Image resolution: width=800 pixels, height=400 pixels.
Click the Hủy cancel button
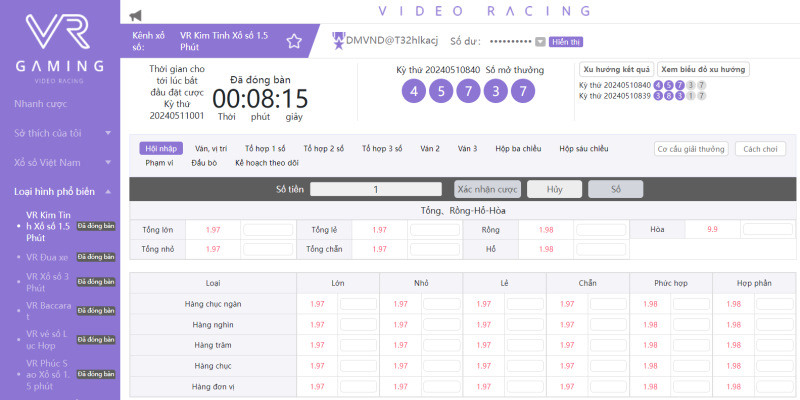pyautogui.click(x=554, y=189)
